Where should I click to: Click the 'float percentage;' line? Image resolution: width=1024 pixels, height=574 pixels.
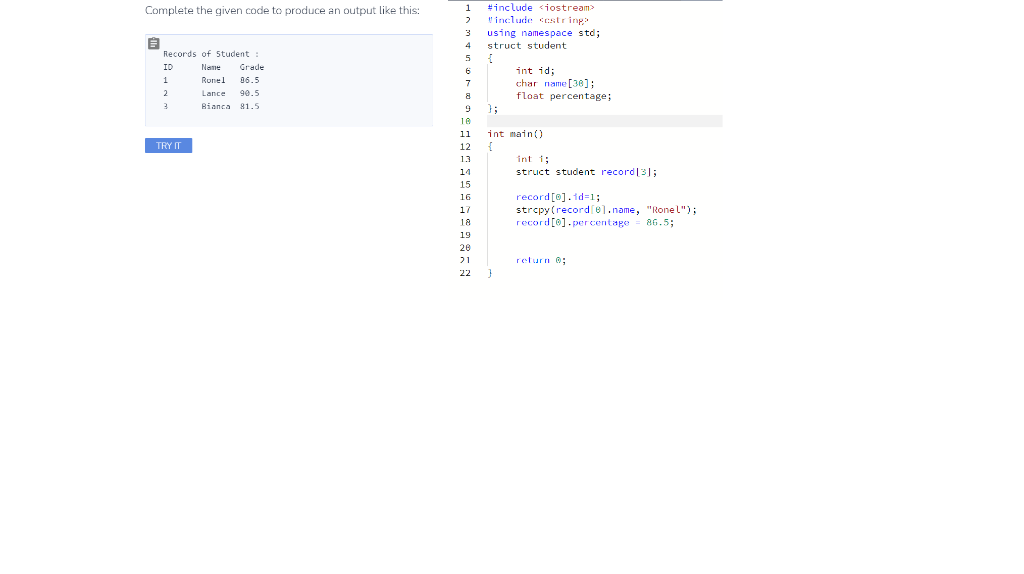(564, 96)
